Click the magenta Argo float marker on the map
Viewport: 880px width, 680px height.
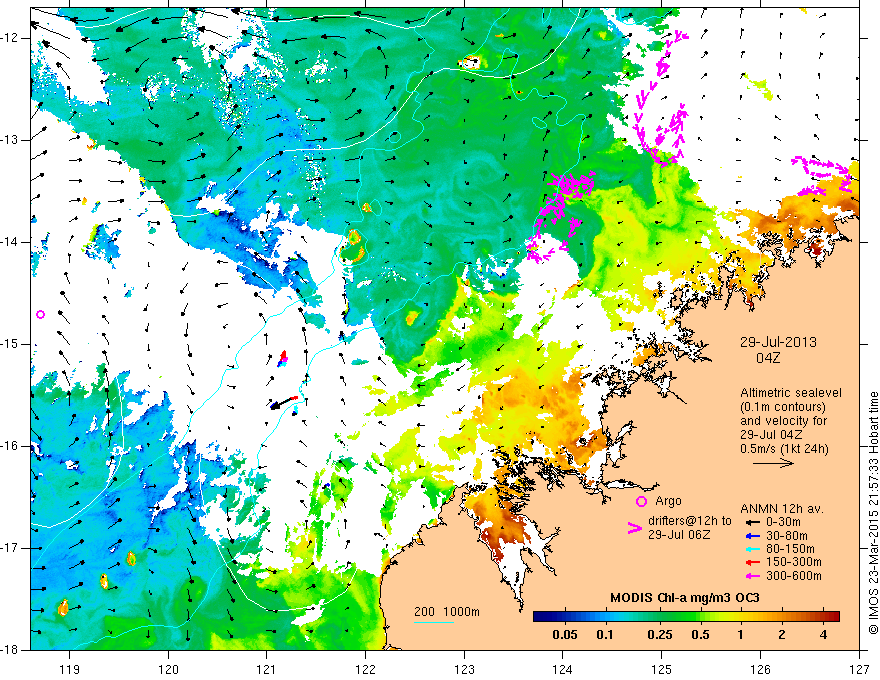(x=40, y=315)
